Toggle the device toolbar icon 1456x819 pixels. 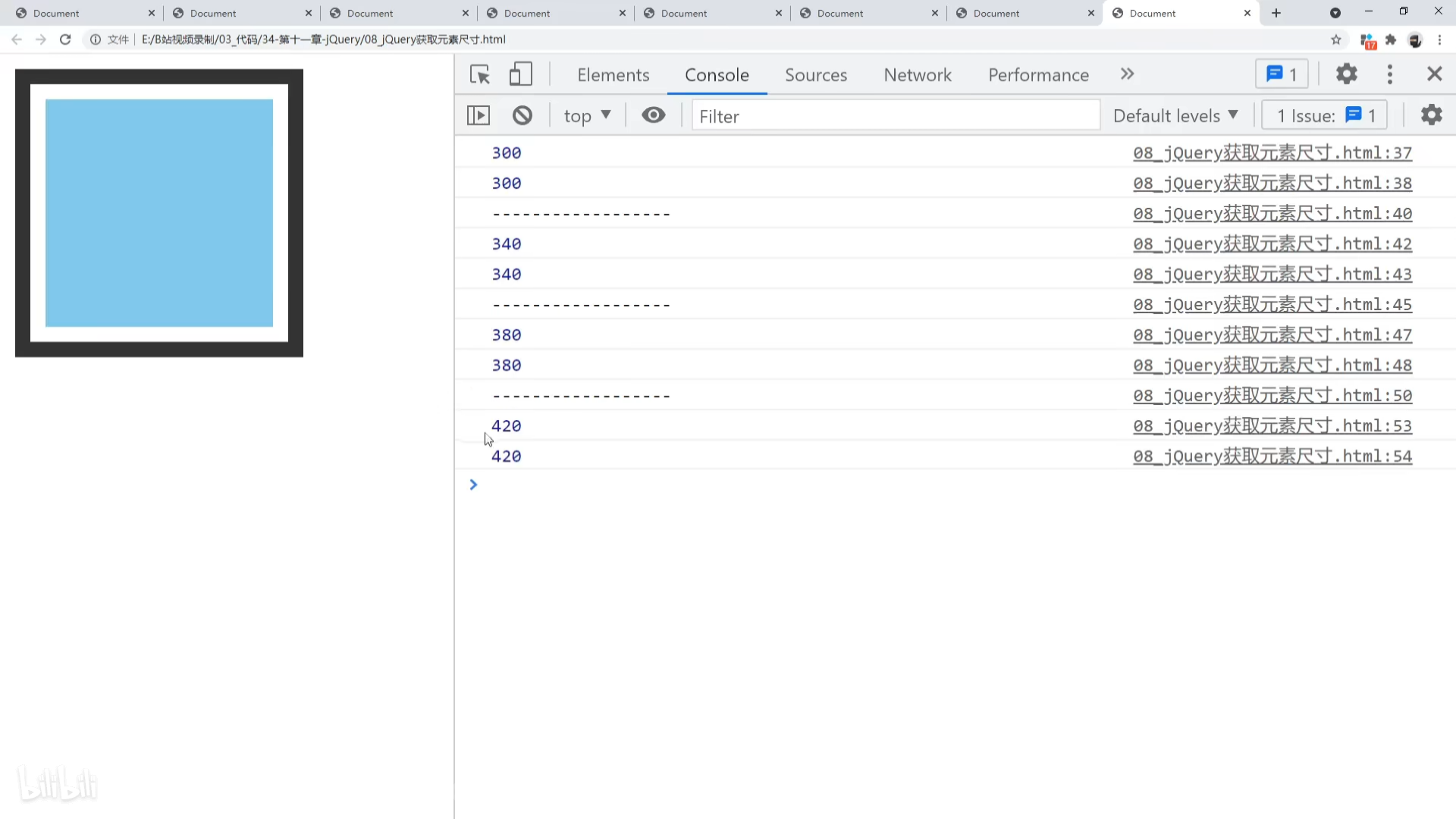[520, 74]
